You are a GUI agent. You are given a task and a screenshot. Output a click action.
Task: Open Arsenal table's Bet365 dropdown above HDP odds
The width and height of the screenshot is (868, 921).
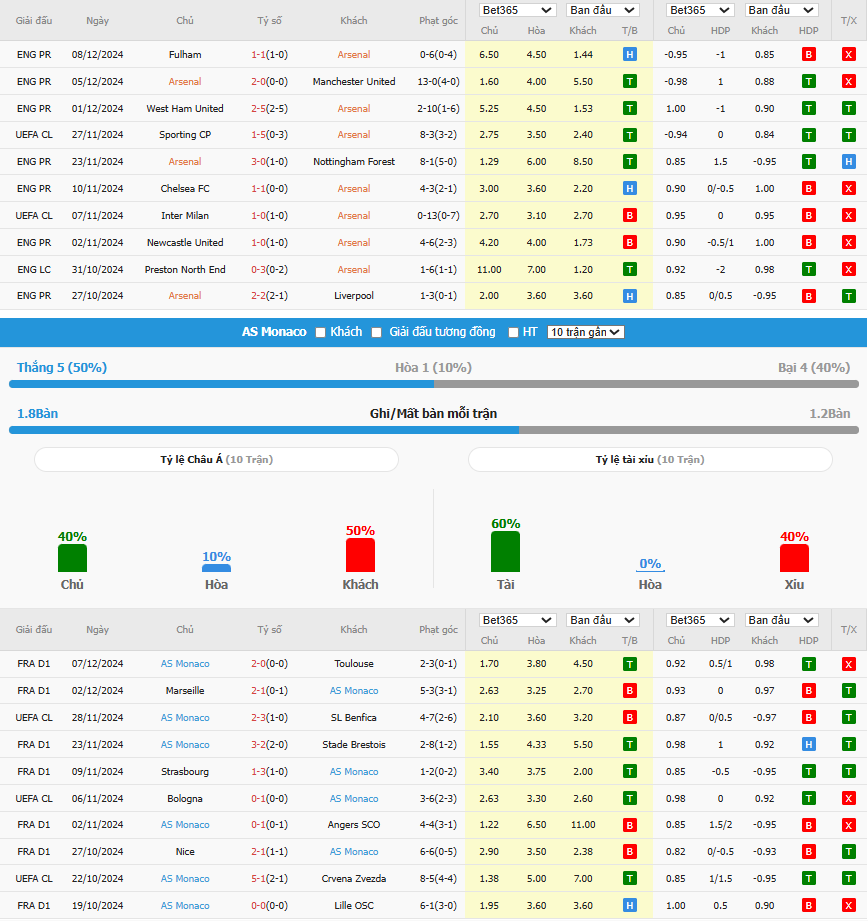pos(699,10)
